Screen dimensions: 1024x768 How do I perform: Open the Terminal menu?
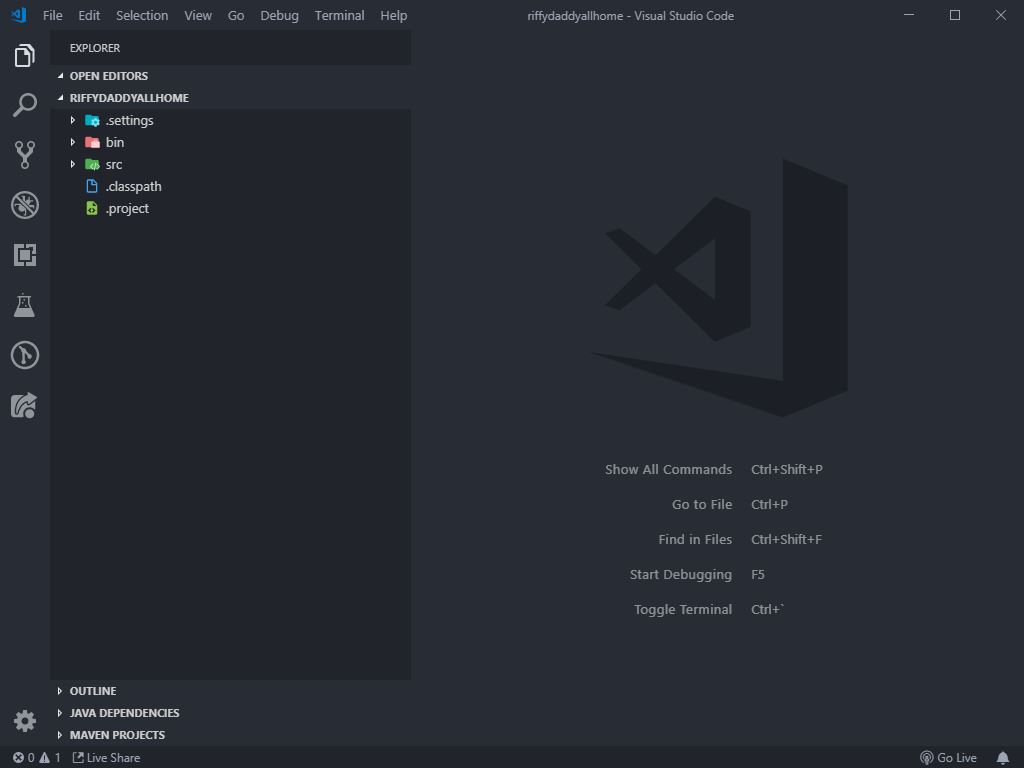[339, 15]
